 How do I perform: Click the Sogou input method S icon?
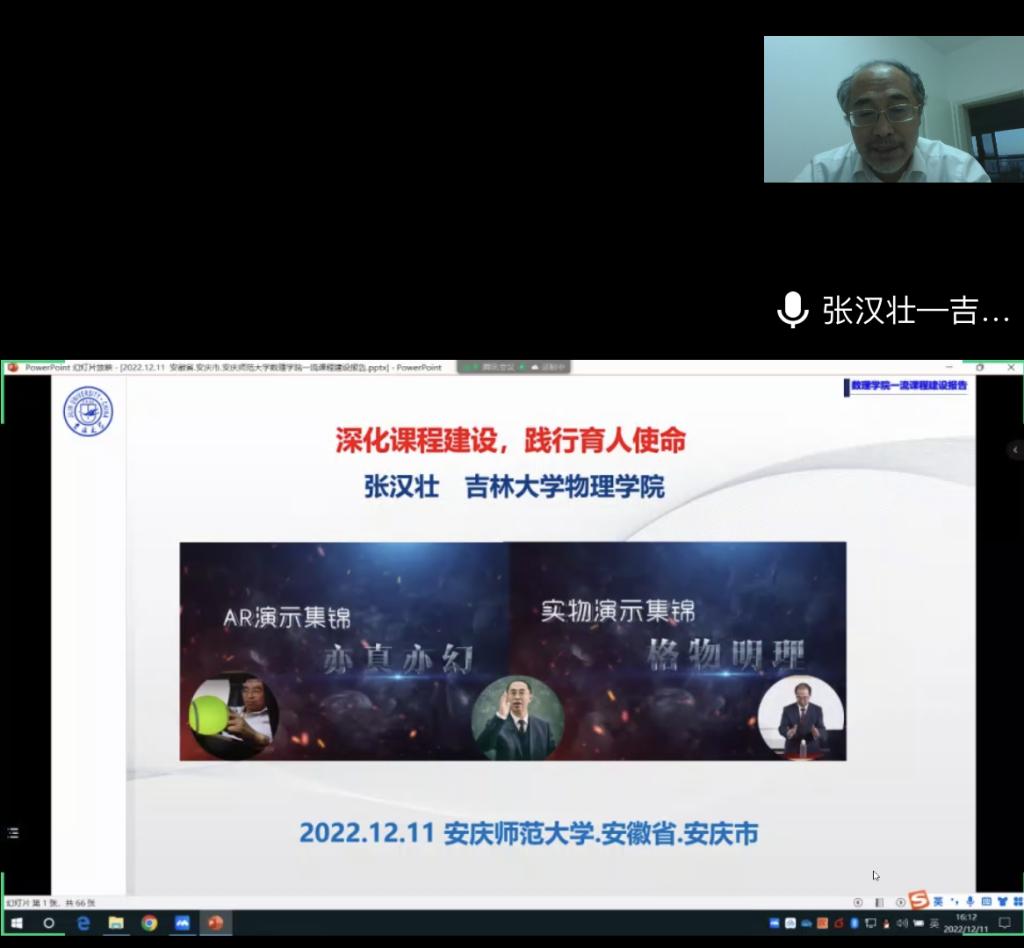(918, 901)
